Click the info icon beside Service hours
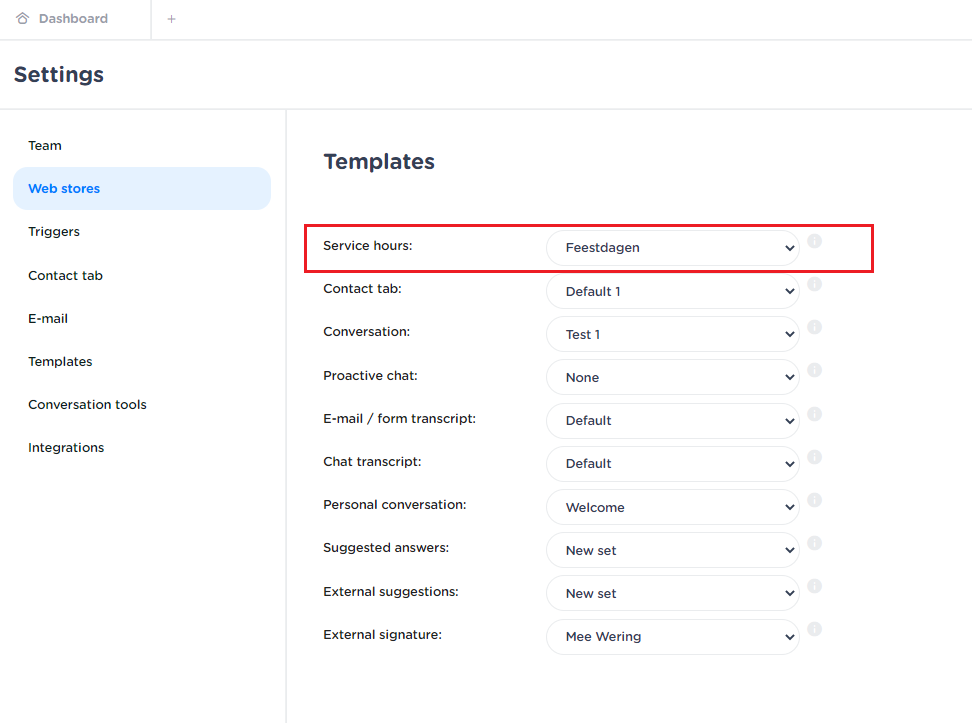Image resolution: width=972 pixels, height=723 pixels. pyautogui.click(x=814, y=241)
